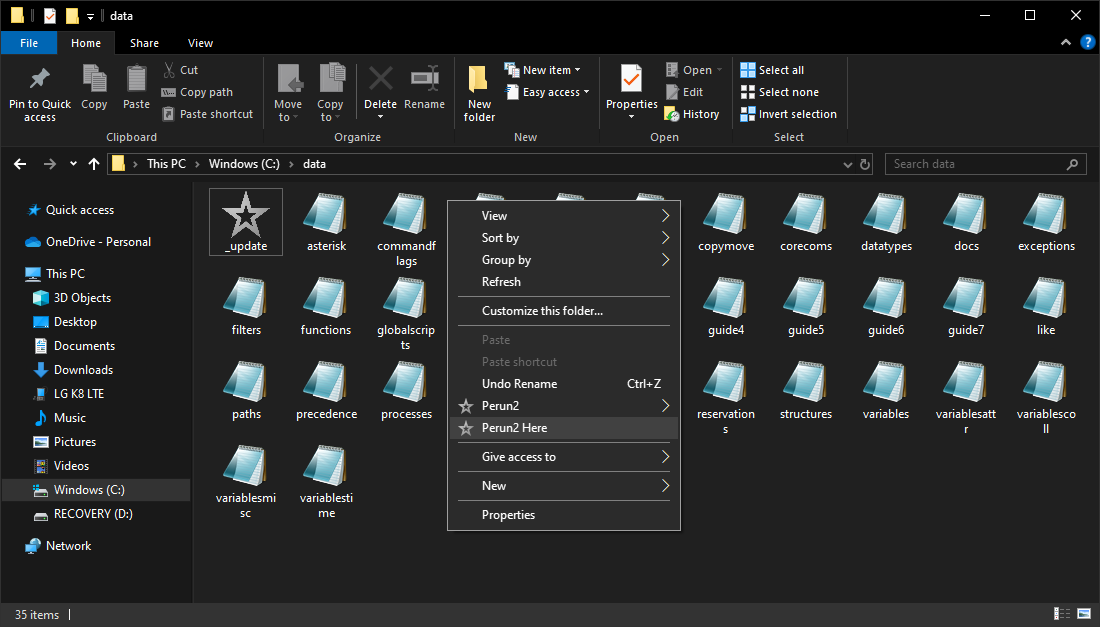The image size is (1100, 627).
Task: Open address bar history dropdown
Action: click(x=847, y=164)
